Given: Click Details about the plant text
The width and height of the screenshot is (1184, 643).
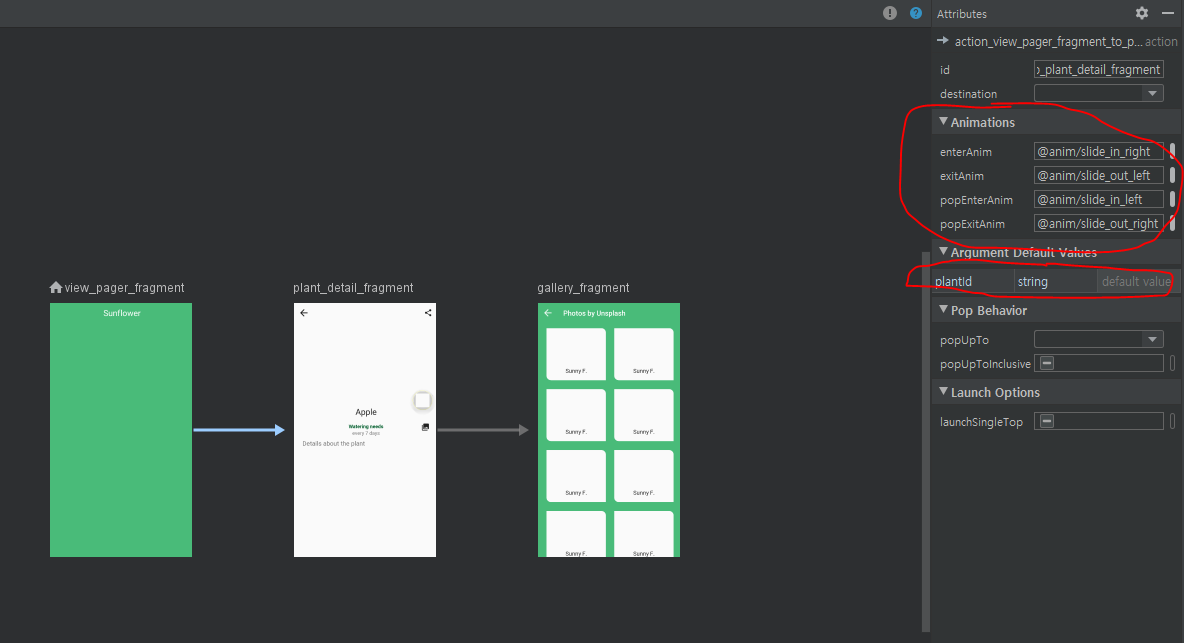Looking at the screenshot, I should pos(334,444).
